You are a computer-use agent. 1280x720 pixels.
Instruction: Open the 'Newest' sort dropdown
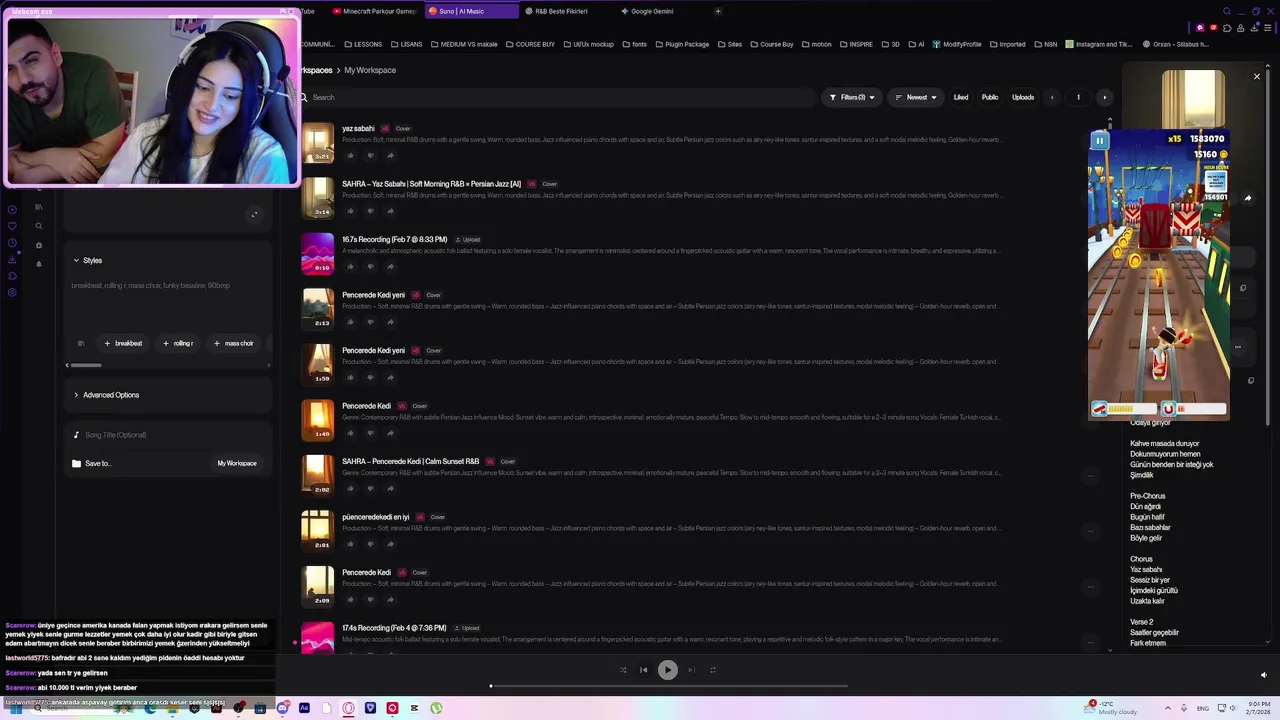915,97
